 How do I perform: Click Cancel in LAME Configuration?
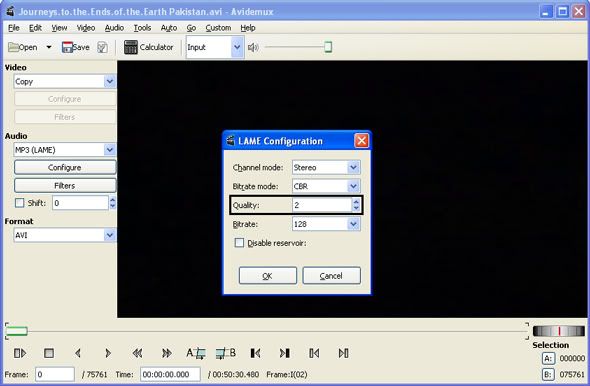click(331, 276)
